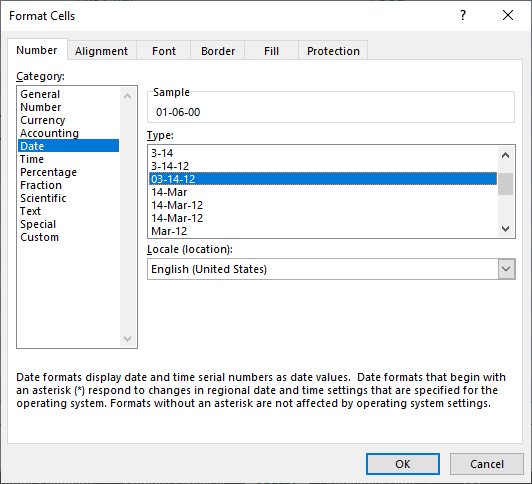Click the Type list scroll-down arrow
This screenshot has width=532, height=484.
(x=506, y=229)
